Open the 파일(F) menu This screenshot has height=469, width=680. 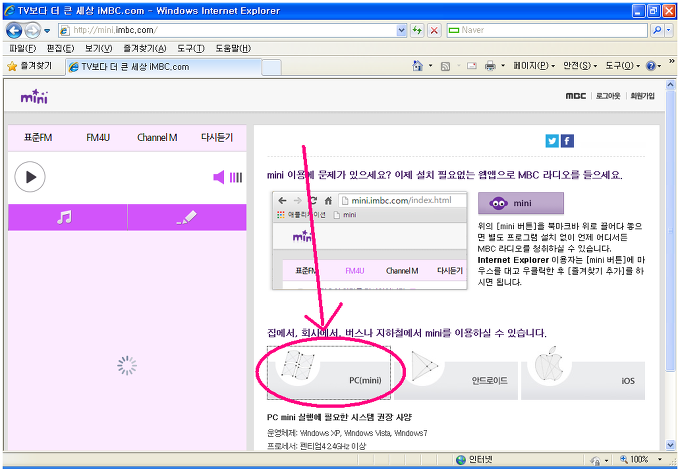[23, 48]
